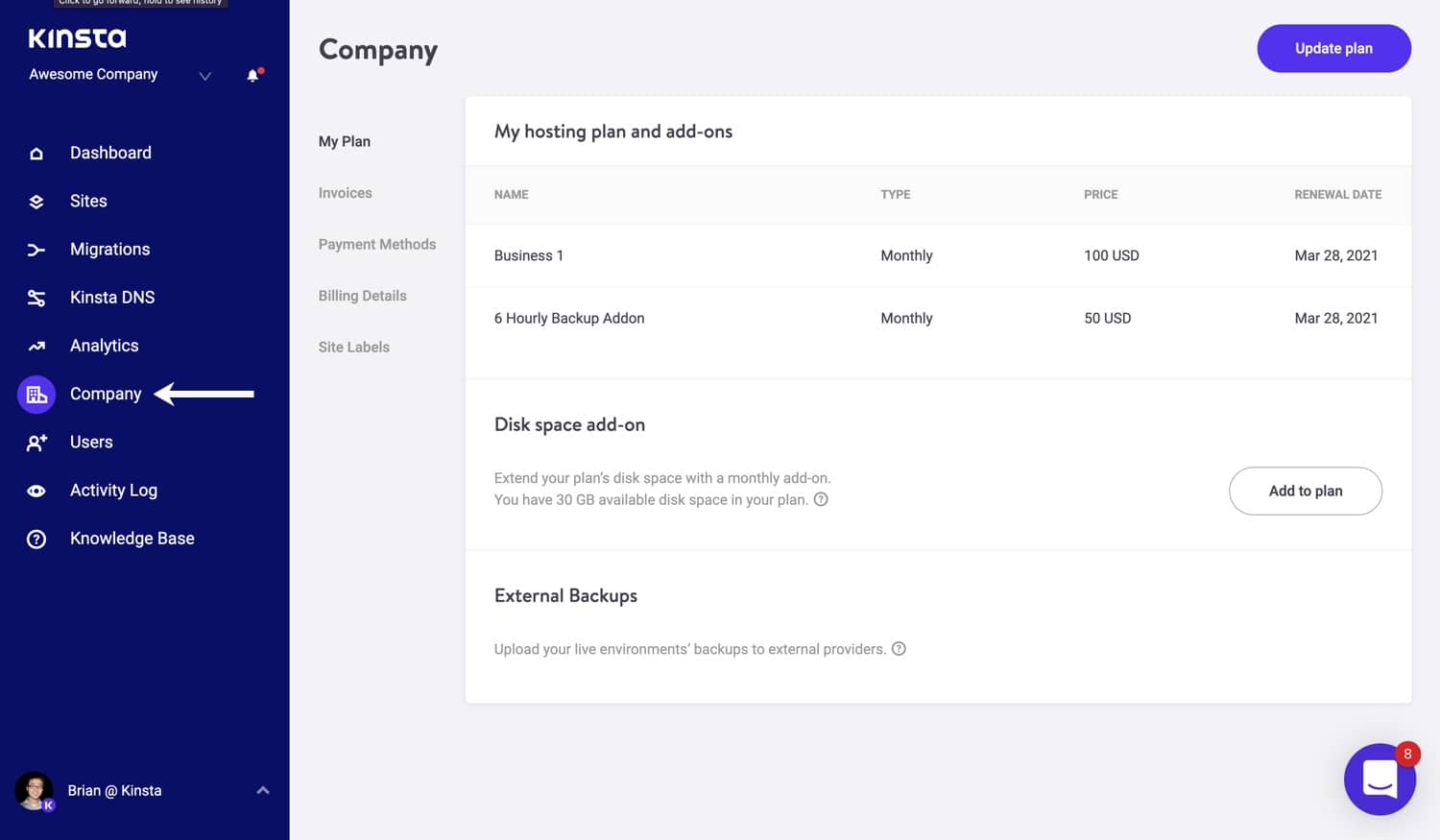This screenshot has height=840, width=1440.
Task: Open the chat widget bubble
Action: (x=1380, y=779)
